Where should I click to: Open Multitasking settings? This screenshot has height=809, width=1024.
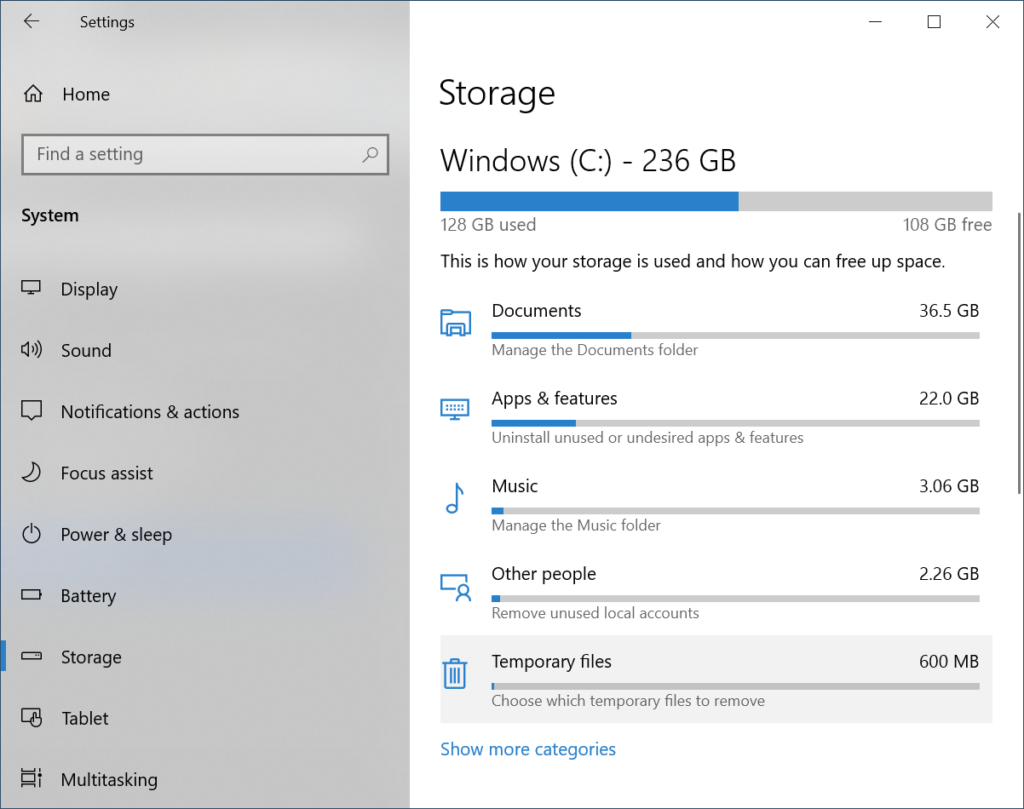[205, 780]
